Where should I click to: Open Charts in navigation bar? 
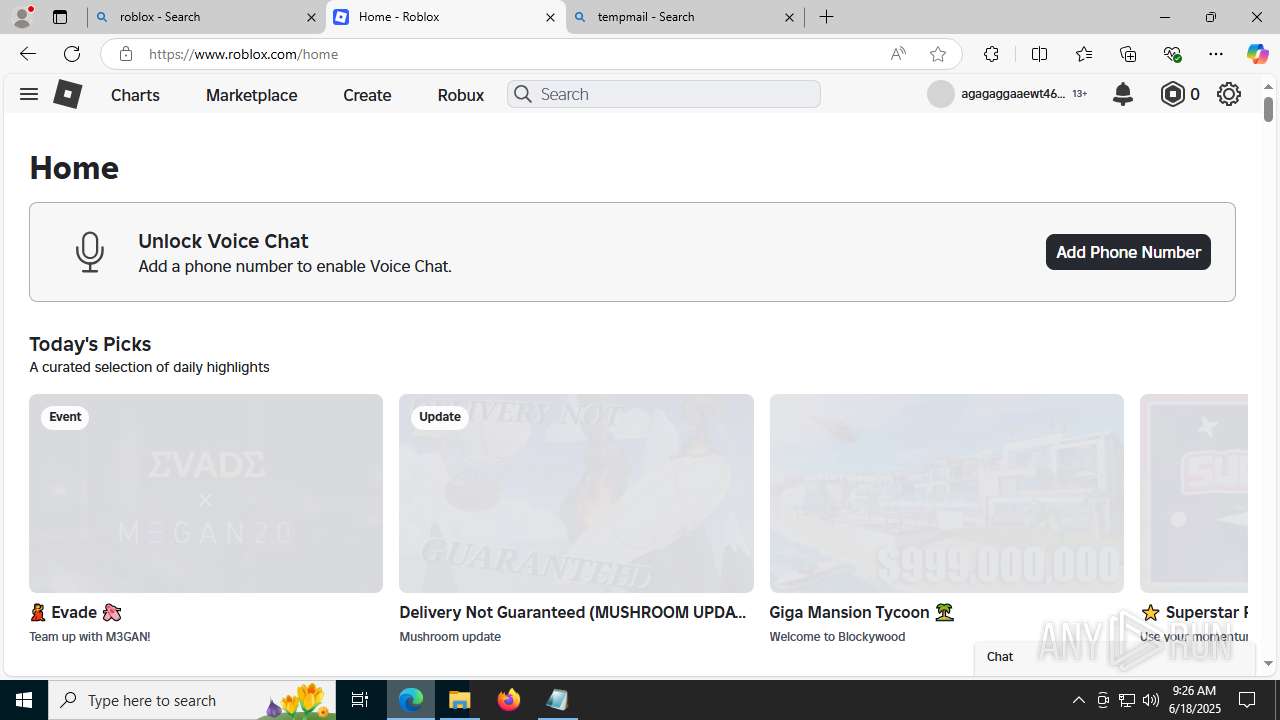pyautogui.click(x=135, y=95)
